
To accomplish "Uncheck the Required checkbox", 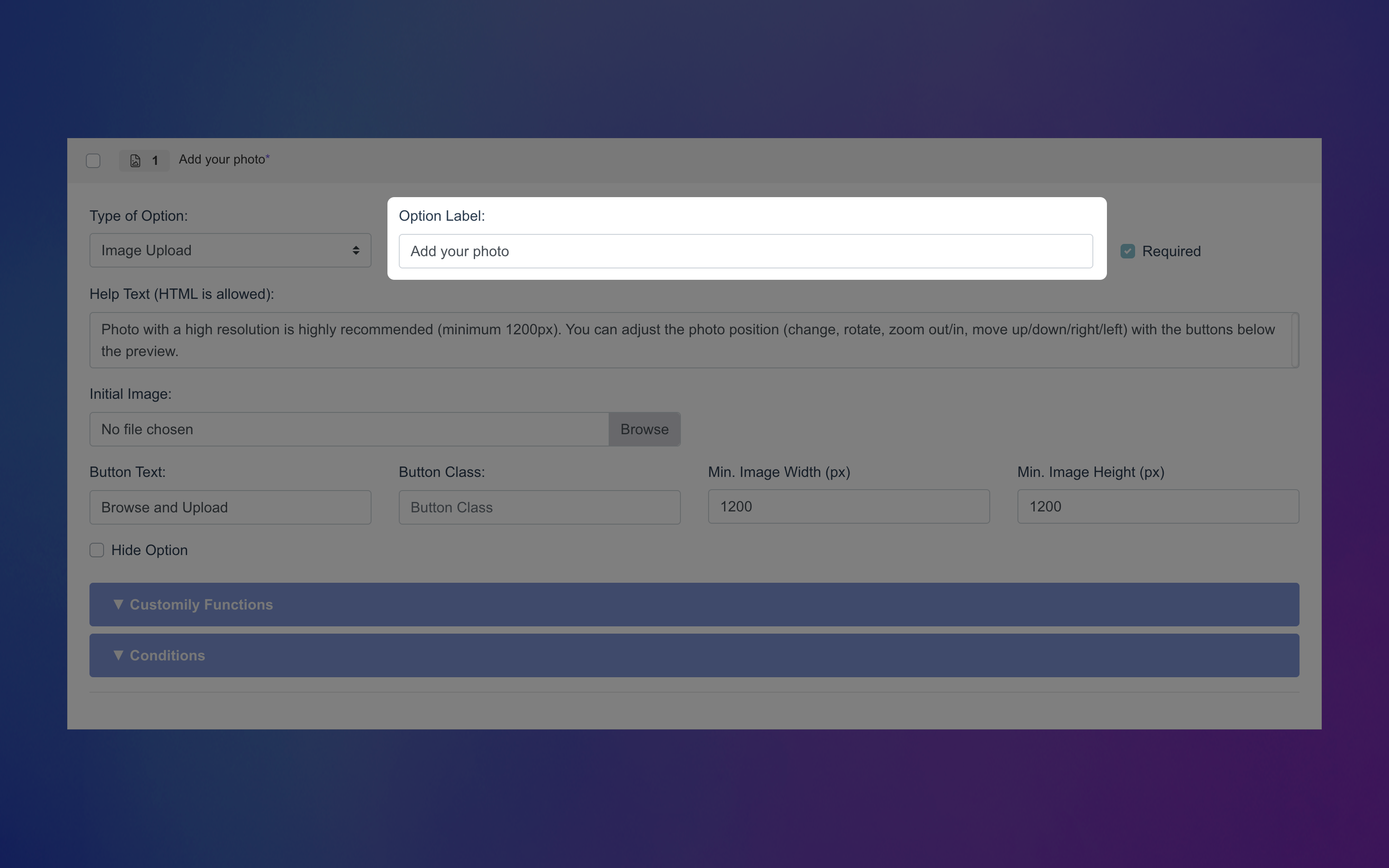I will [1127, 252].
